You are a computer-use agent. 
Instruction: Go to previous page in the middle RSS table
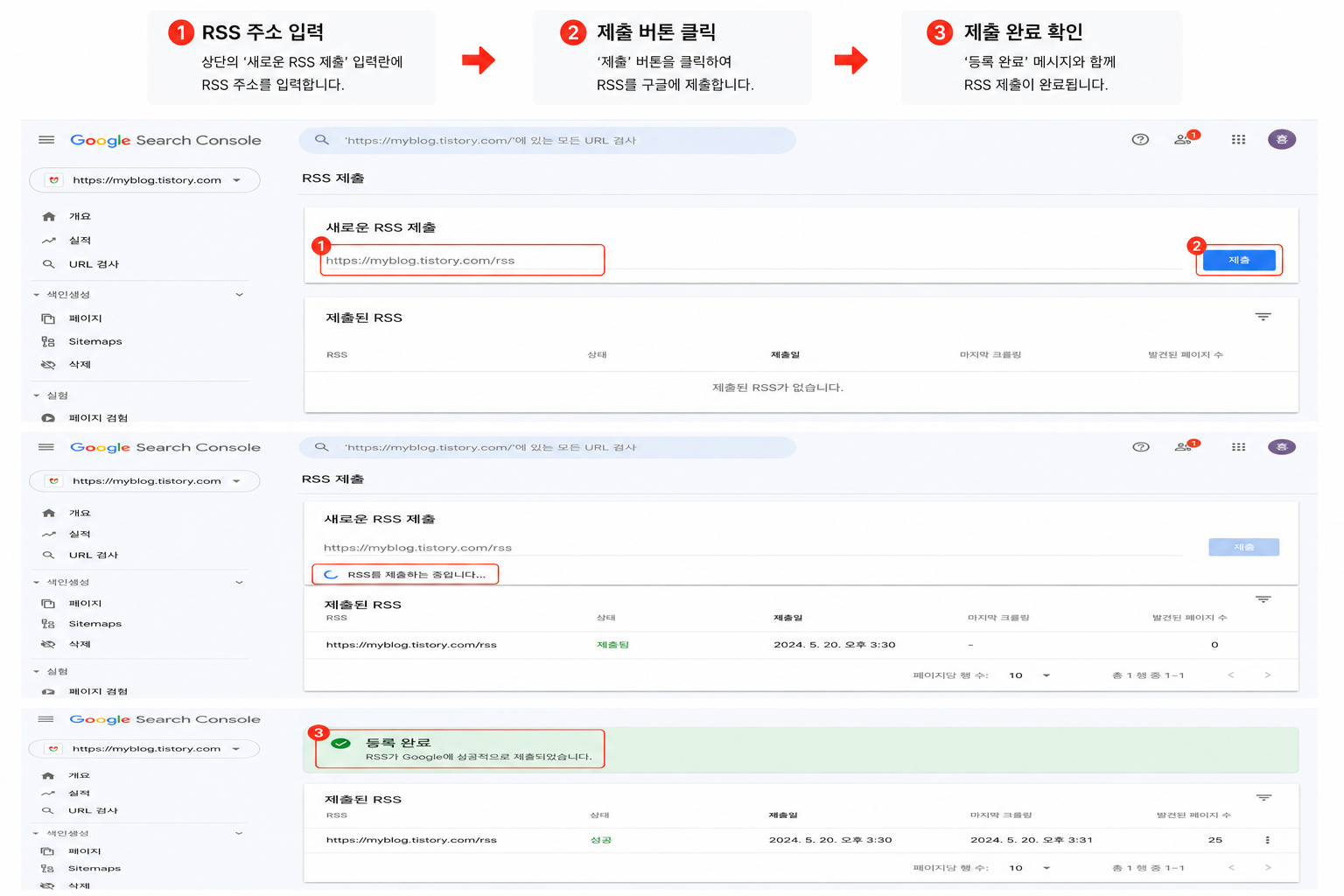tap(1231, 675)
